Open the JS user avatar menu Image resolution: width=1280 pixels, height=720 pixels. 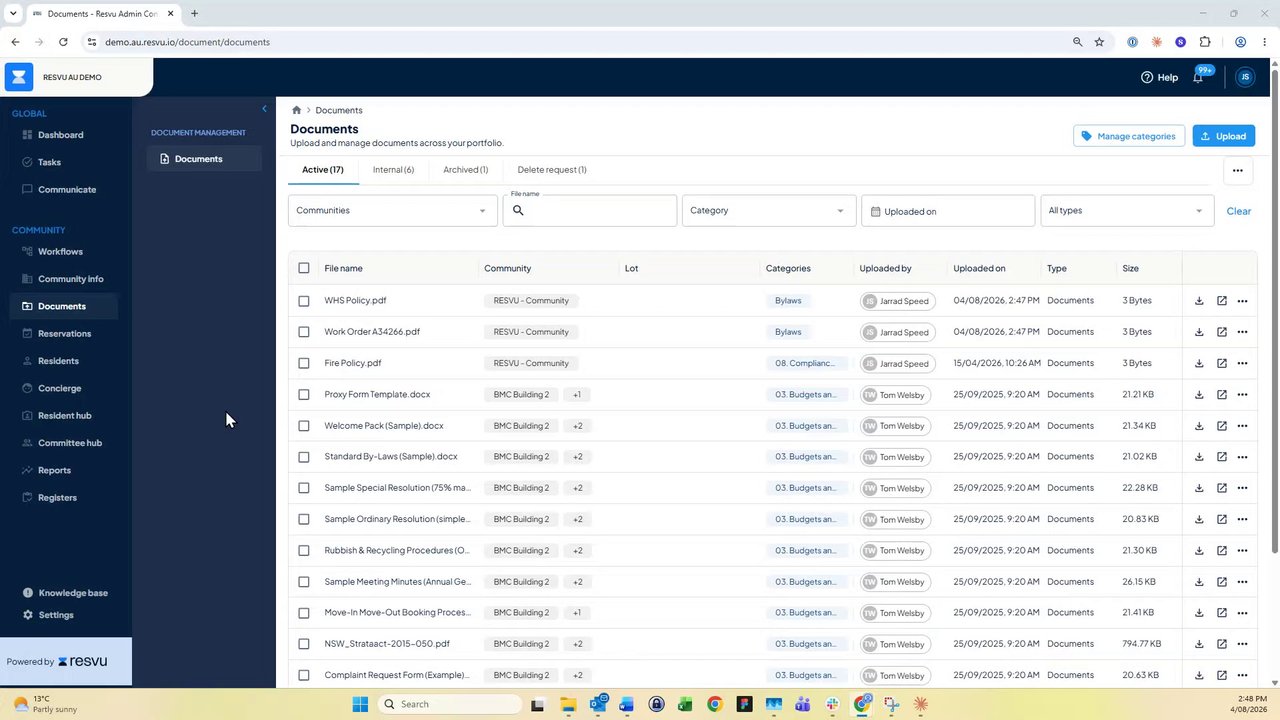click(x=1245, y=77)
